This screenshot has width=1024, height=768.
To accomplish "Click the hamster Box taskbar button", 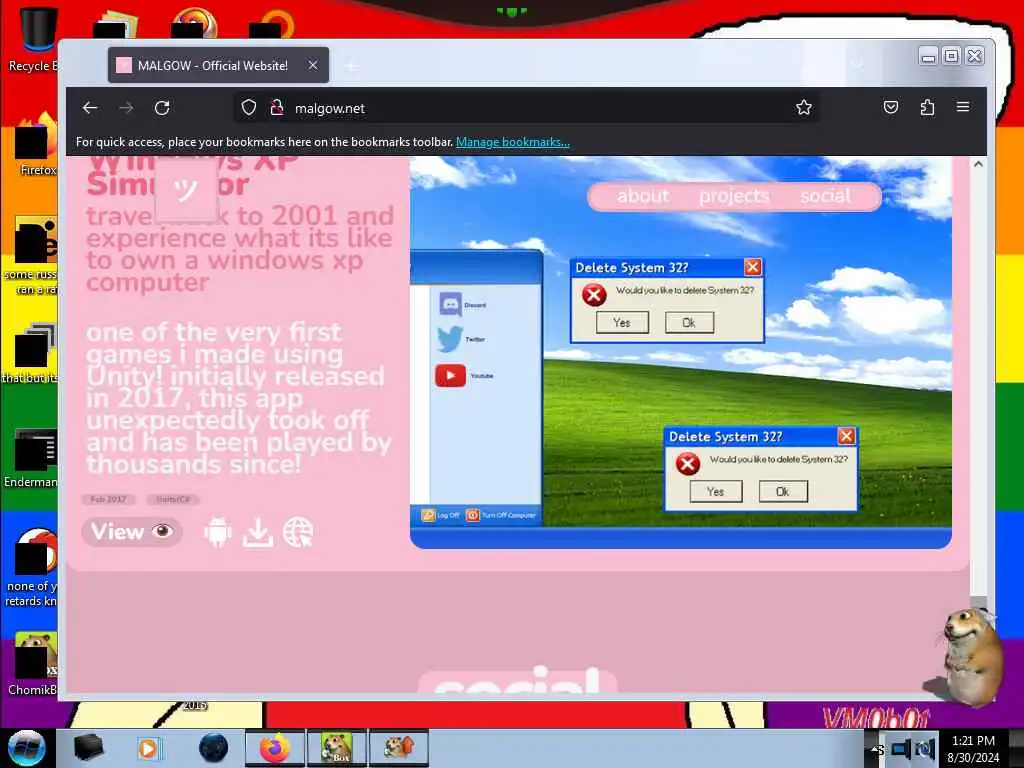I will 336,748.
